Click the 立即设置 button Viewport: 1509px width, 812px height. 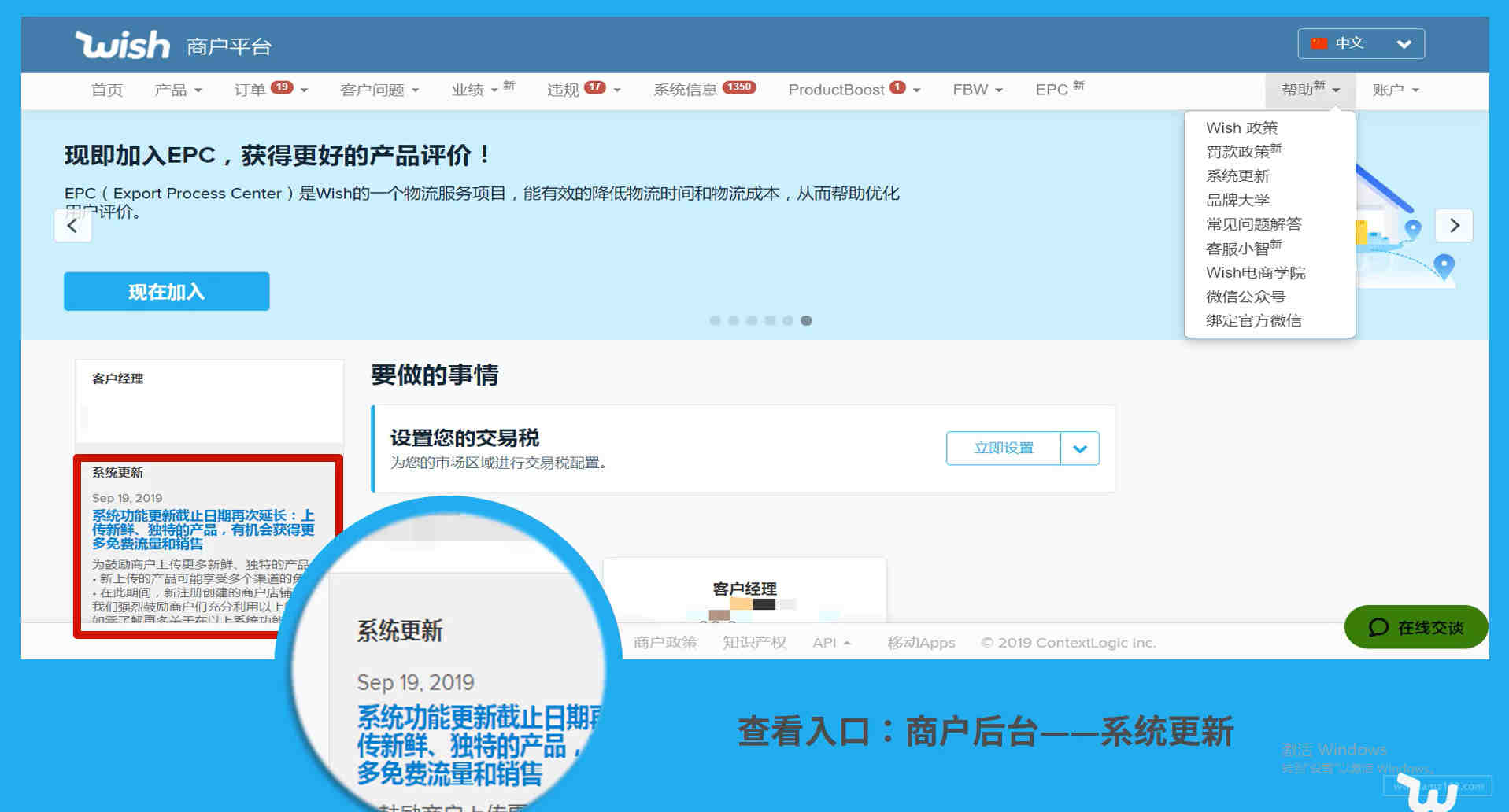[1004, 448]
